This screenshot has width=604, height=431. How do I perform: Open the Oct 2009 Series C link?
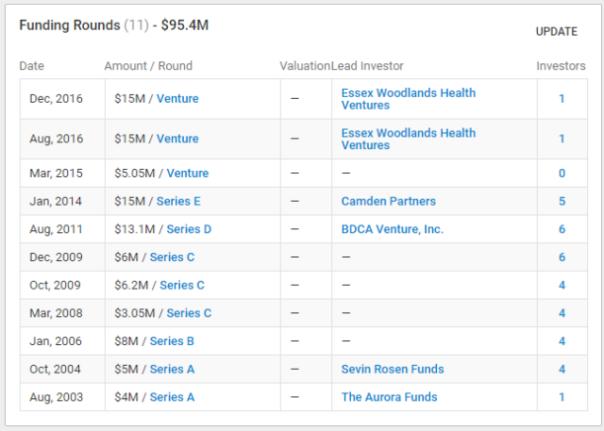coord(182,285)
